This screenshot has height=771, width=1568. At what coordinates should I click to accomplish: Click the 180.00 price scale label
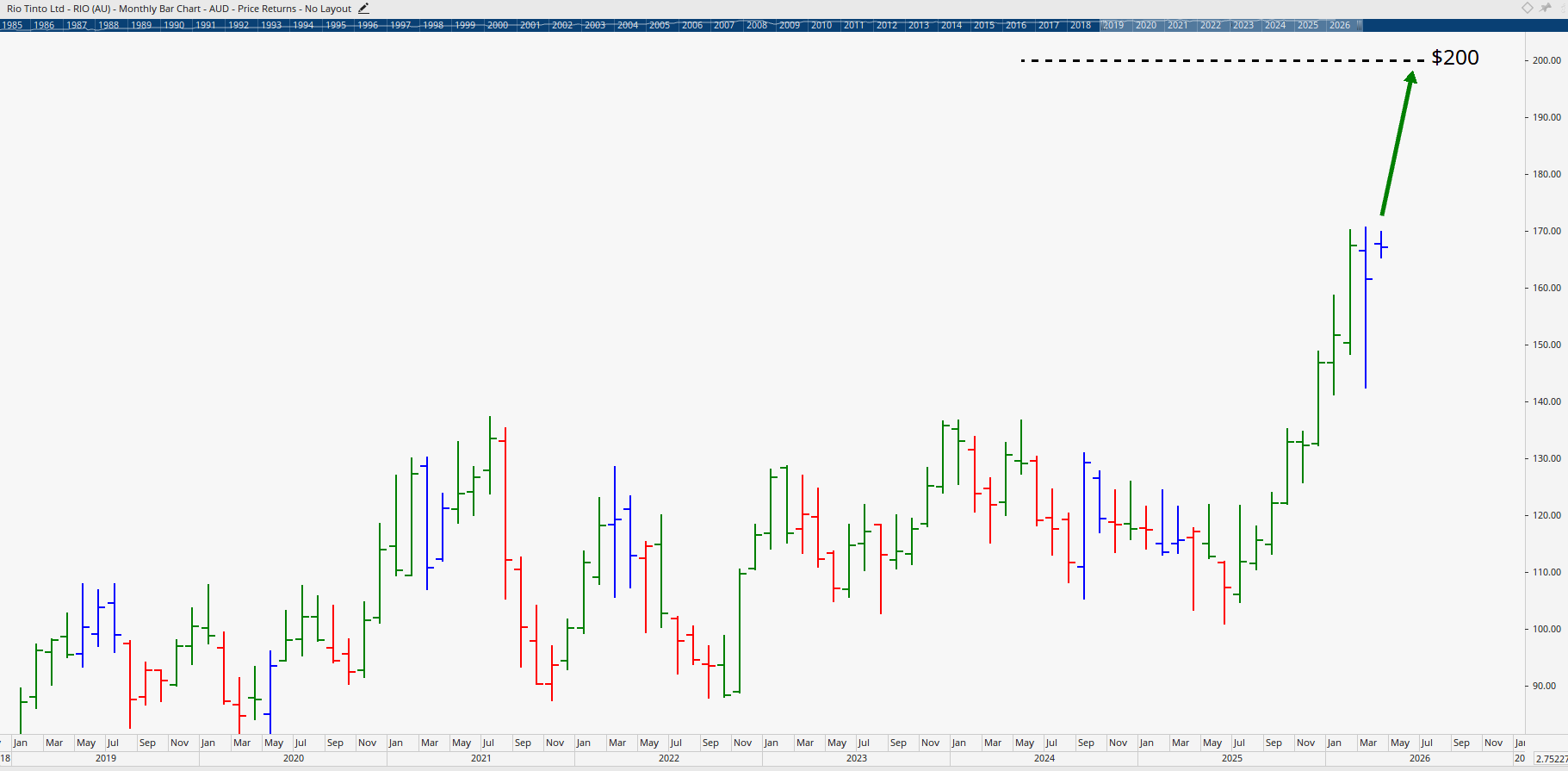[x=1546, y=174]
